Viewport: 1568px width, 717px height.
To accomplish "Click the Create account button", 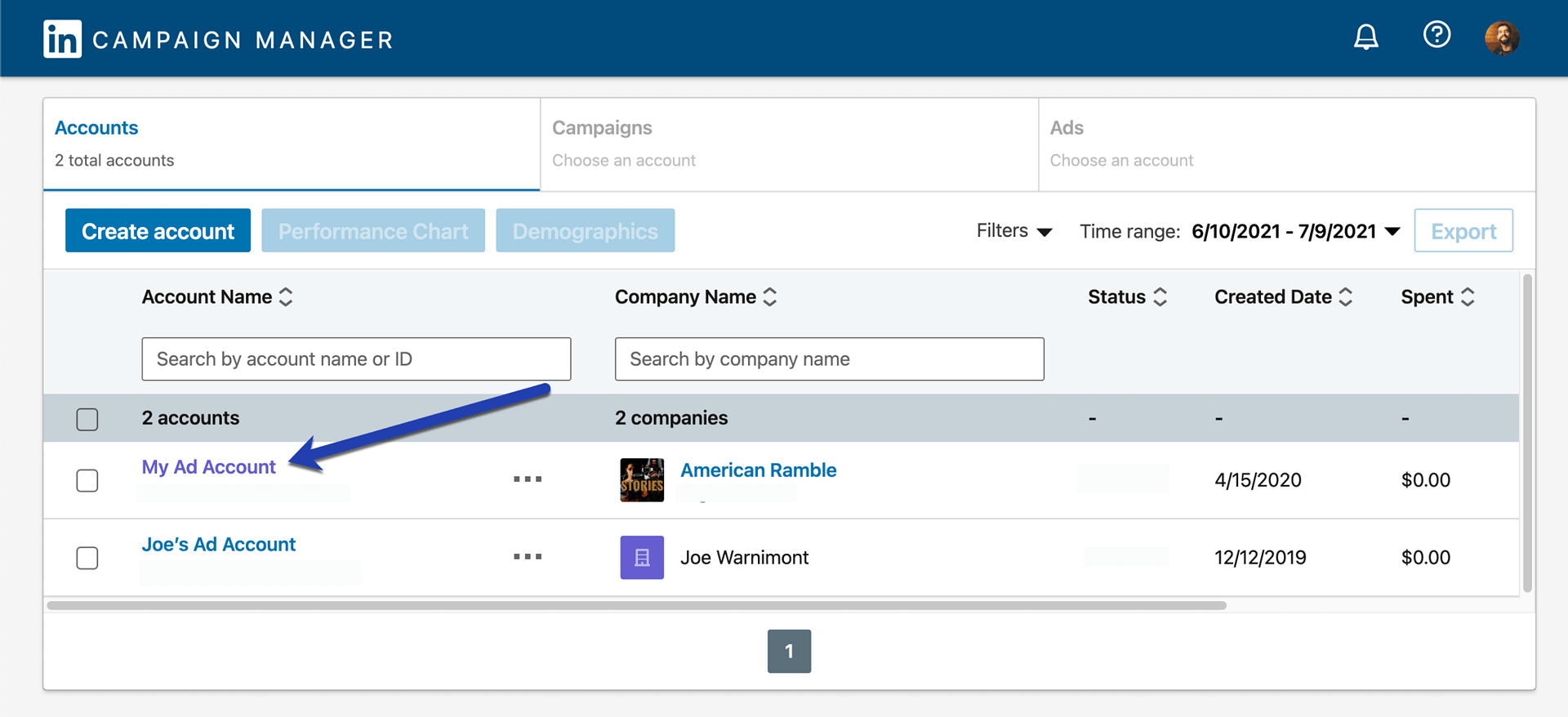I will tap(158, 231).
